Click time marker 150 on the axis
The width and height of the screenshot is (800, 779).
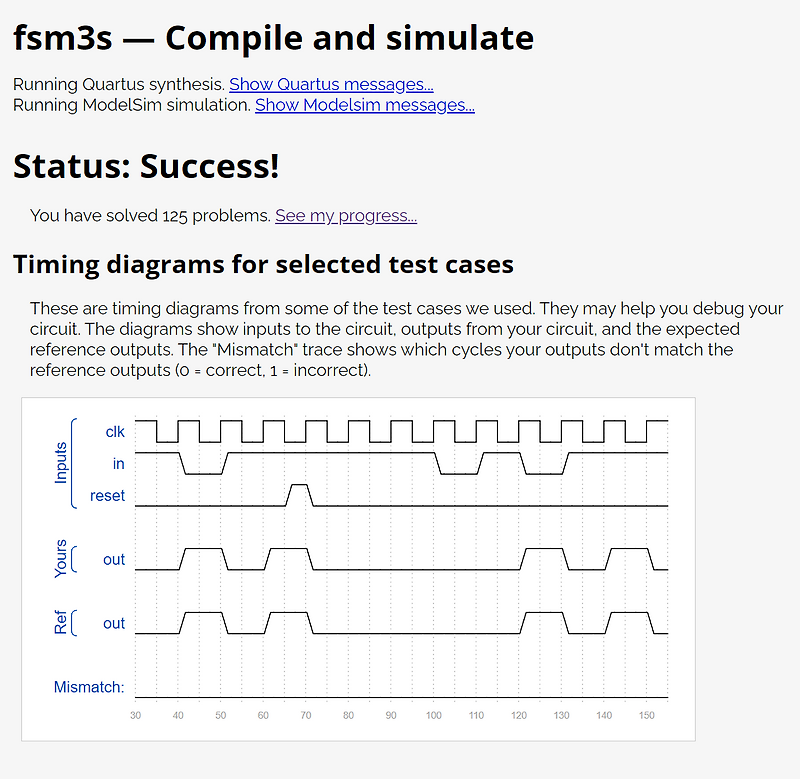[x=646, y=716]
